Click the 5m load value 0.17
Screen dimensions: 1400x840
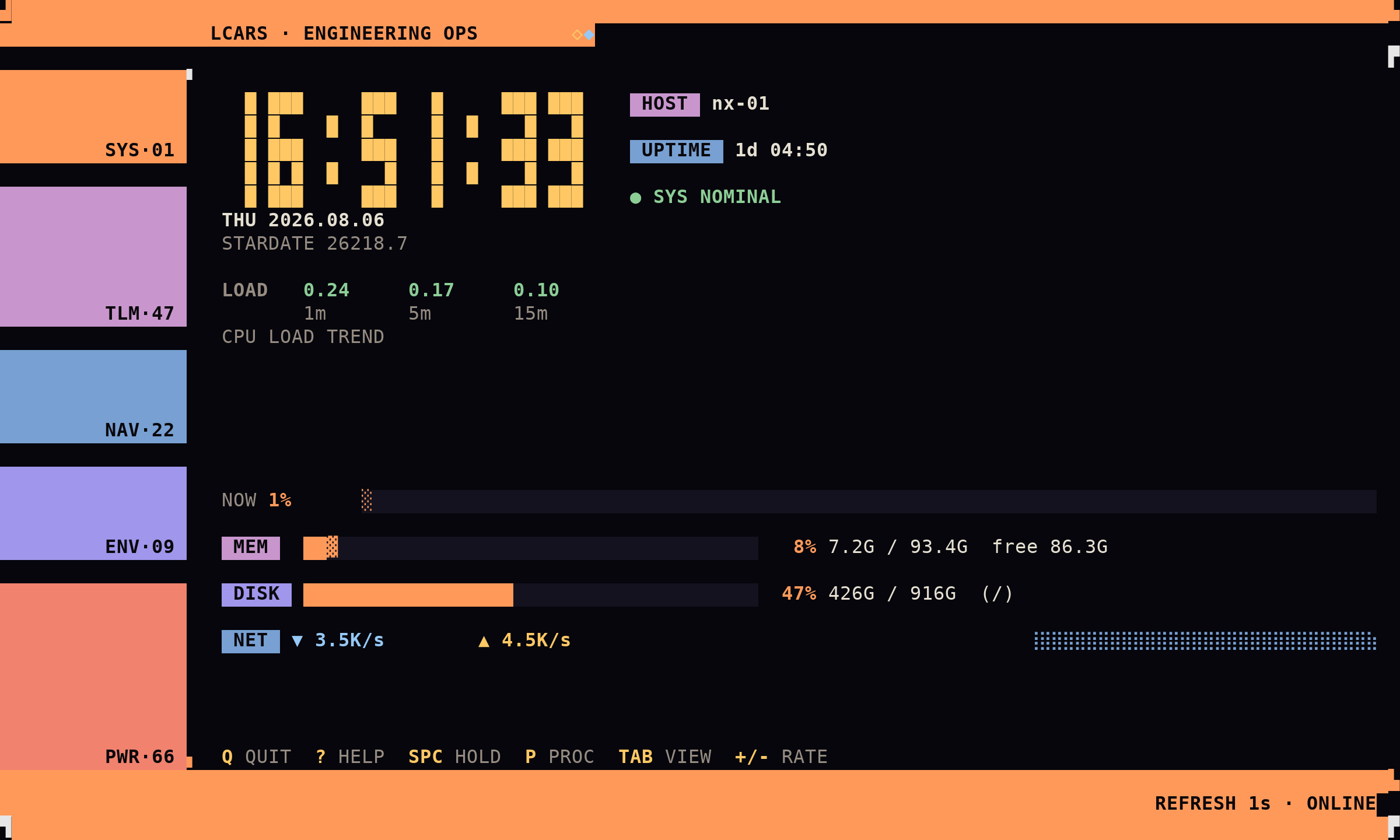click(432, 290)
